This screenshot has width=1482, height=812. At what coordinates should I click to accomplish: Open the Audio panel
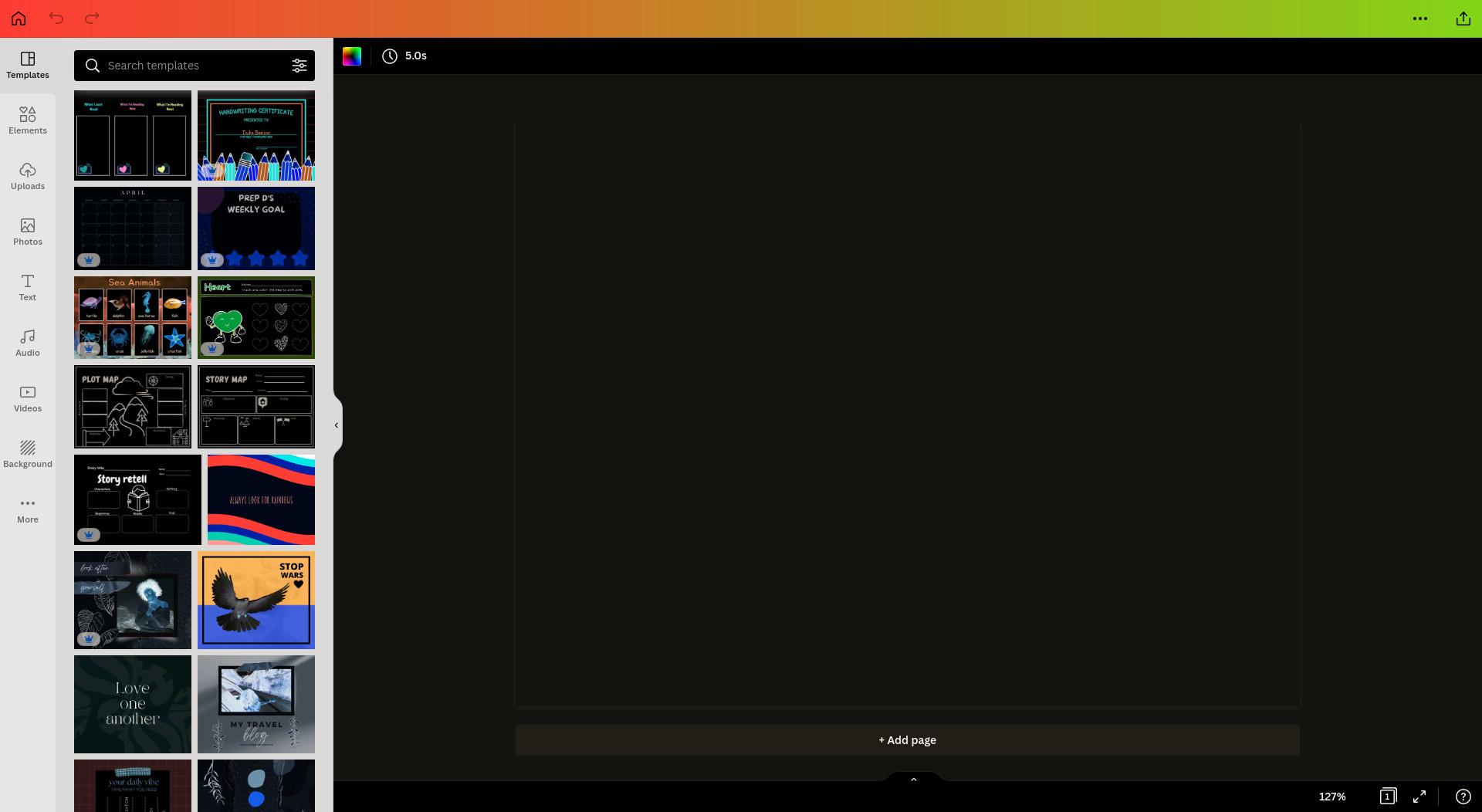(x=28, y=343)
